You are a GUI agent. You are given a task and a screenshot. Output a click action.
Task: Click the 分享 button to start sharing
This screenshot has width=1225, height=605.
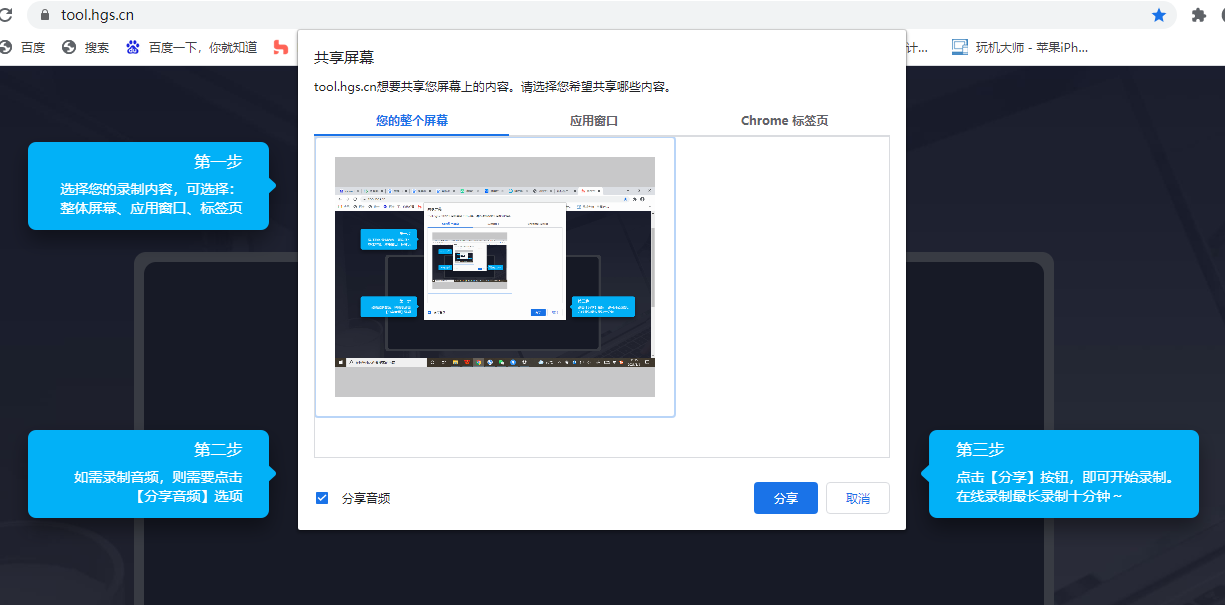pos(785,497)
